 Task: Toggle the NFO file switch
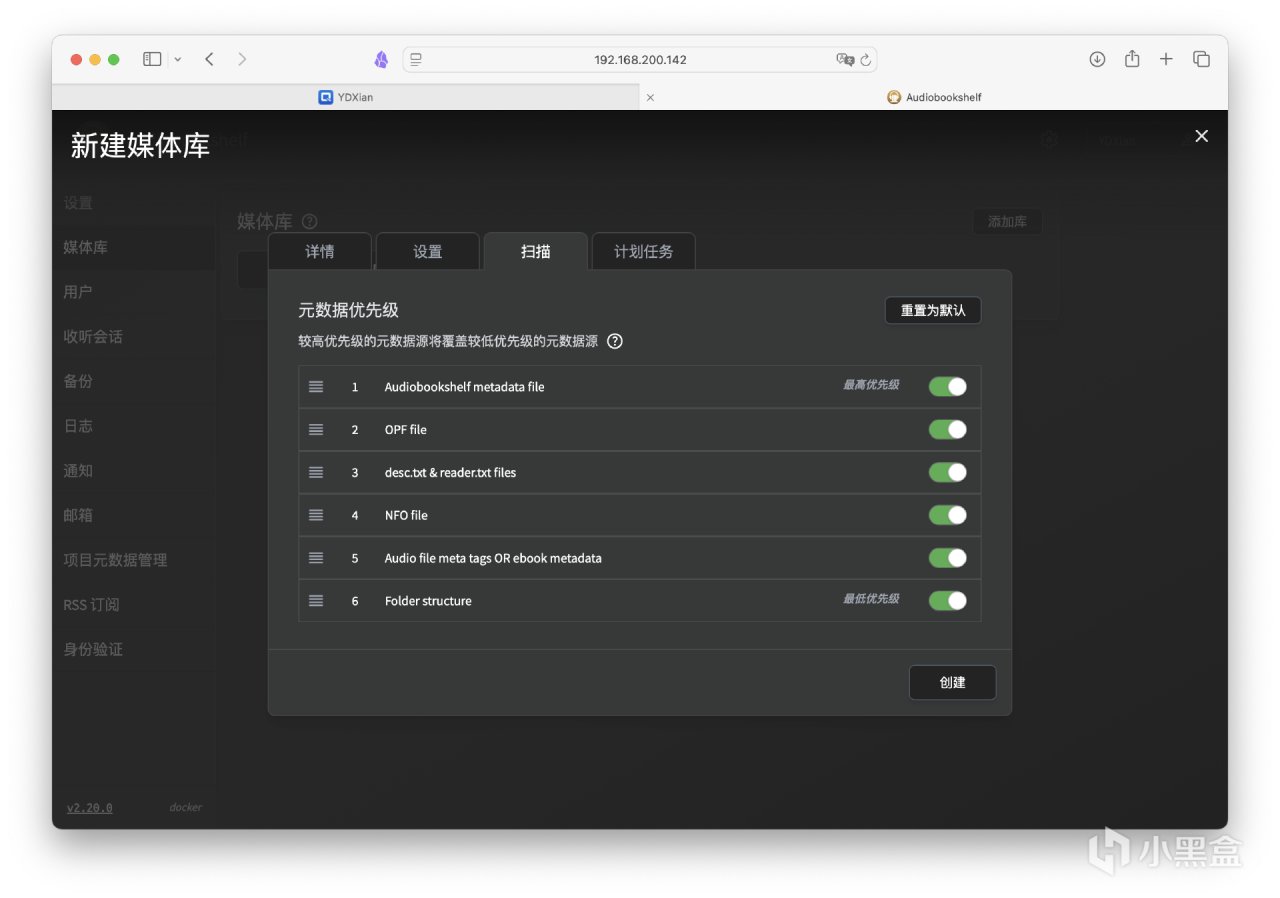[x=948, y=515]
